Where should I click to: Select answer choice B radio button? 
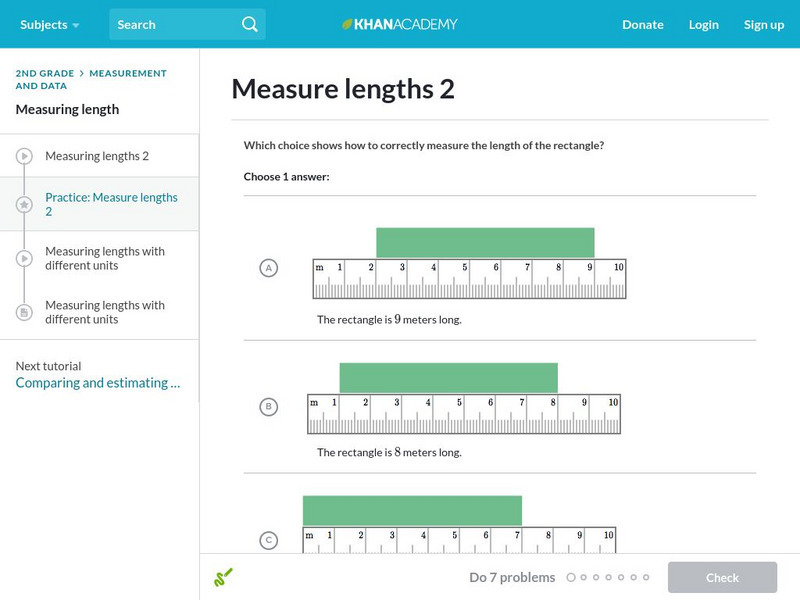point(269,407)
